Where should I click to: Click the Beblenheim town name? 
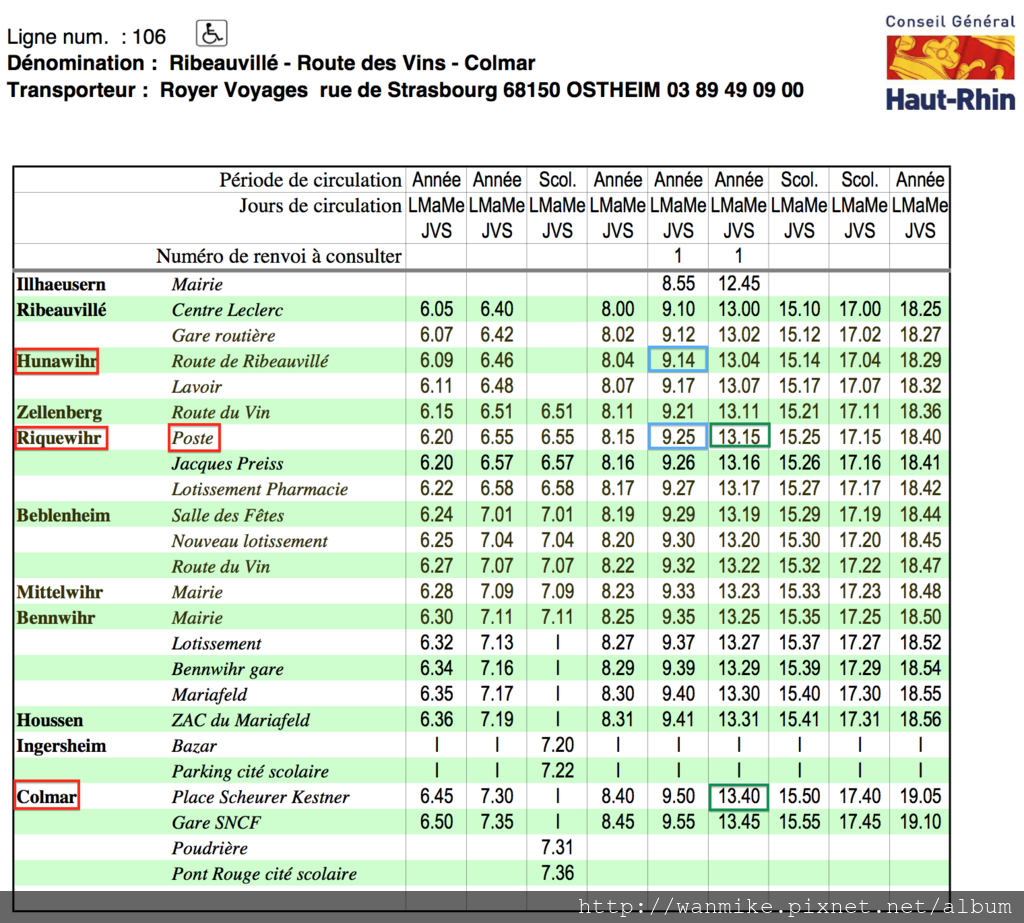[x=63, y=515]
